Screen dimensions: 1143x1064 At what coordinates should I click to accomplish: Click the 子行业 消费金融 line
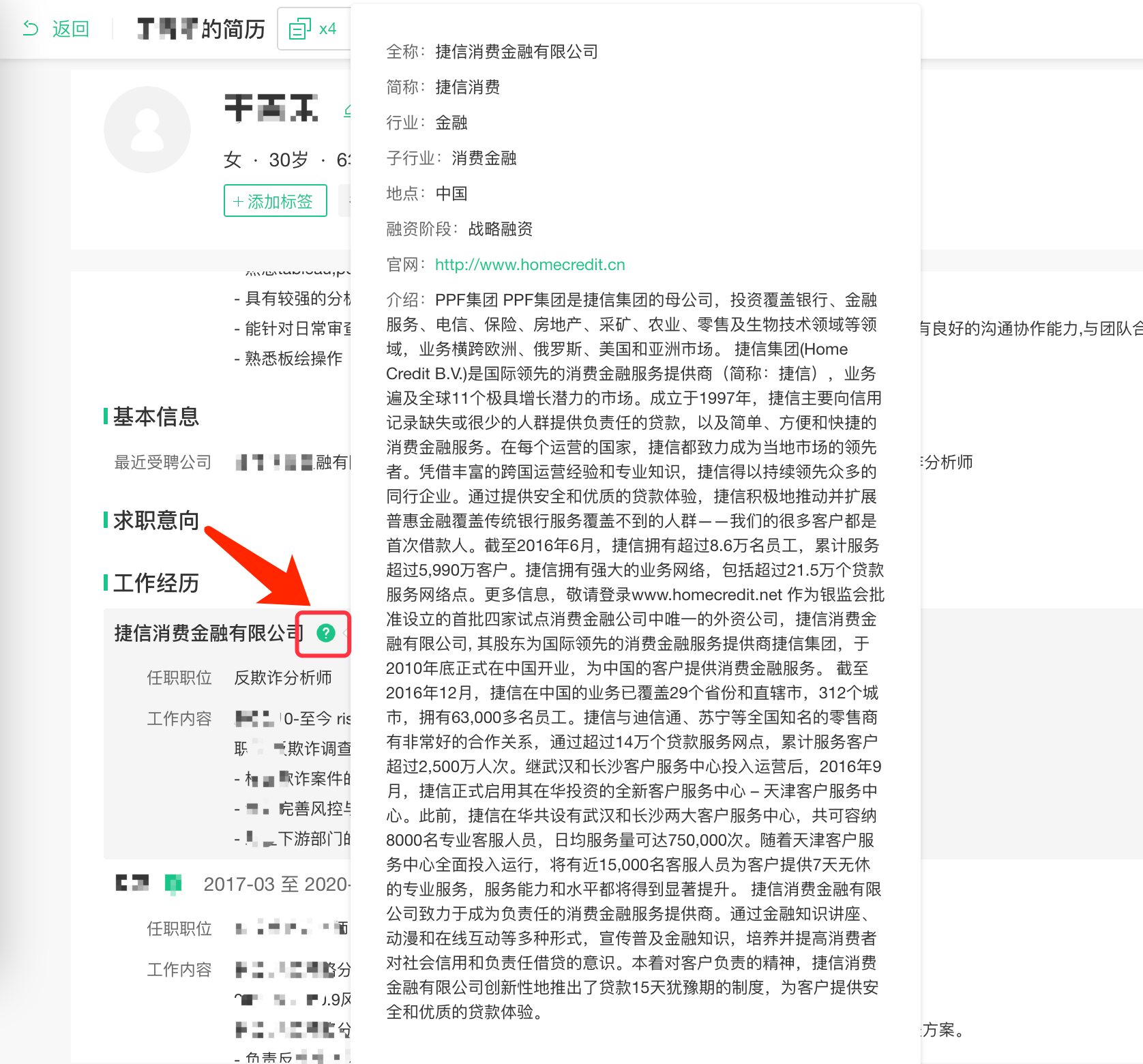pyautogui.click(x=451, y=158)
